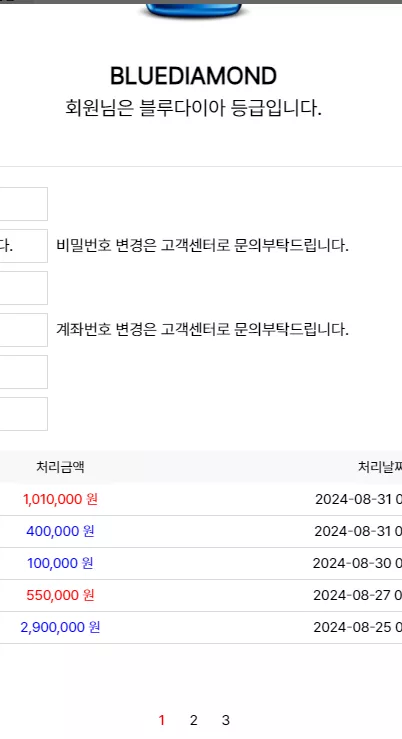Go to page 2 of history

(x=194, y=720)
